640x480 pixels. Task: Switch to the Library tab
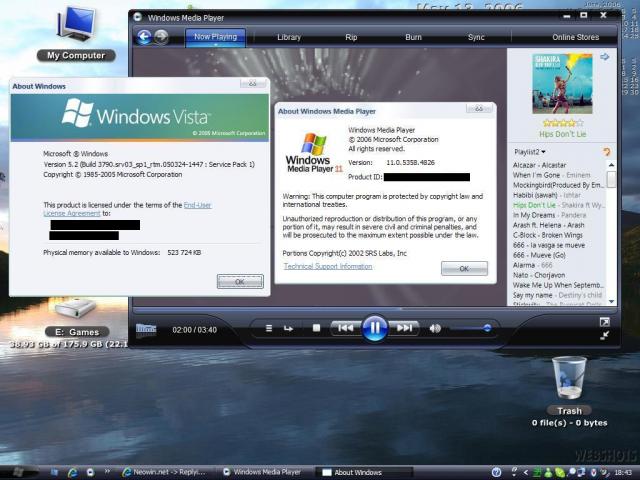point(289,37)
